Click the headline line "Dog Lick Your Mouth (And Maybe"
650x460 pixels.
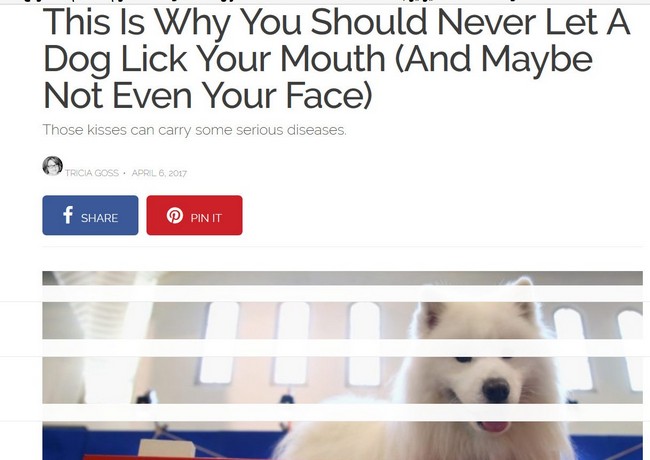(318, 59)
